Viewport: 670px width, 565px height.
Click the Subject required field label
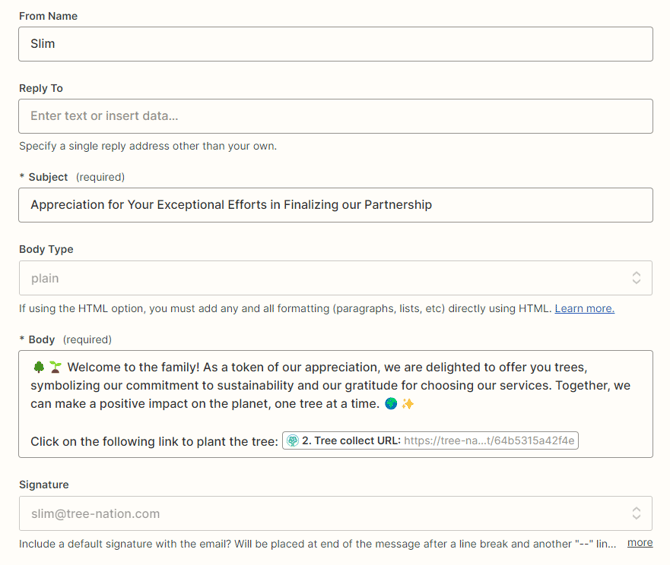(x=48, y=177)
